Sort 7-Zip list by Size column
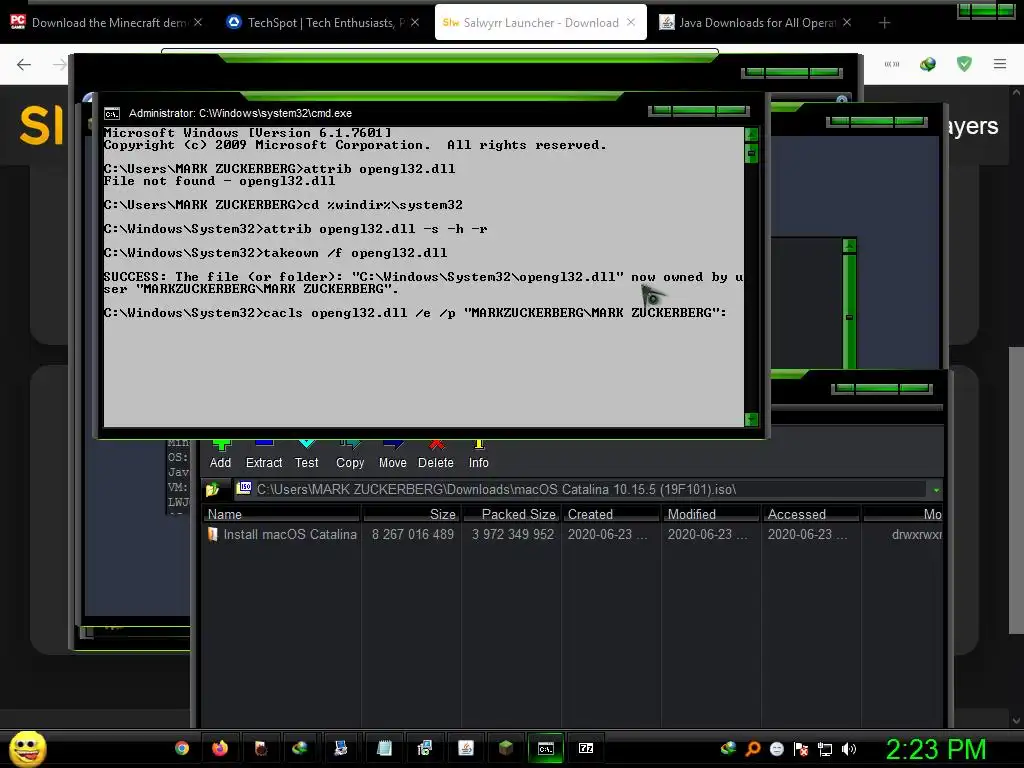The image size is (1024, 768). pyautogui.click(x=411, y=514)
